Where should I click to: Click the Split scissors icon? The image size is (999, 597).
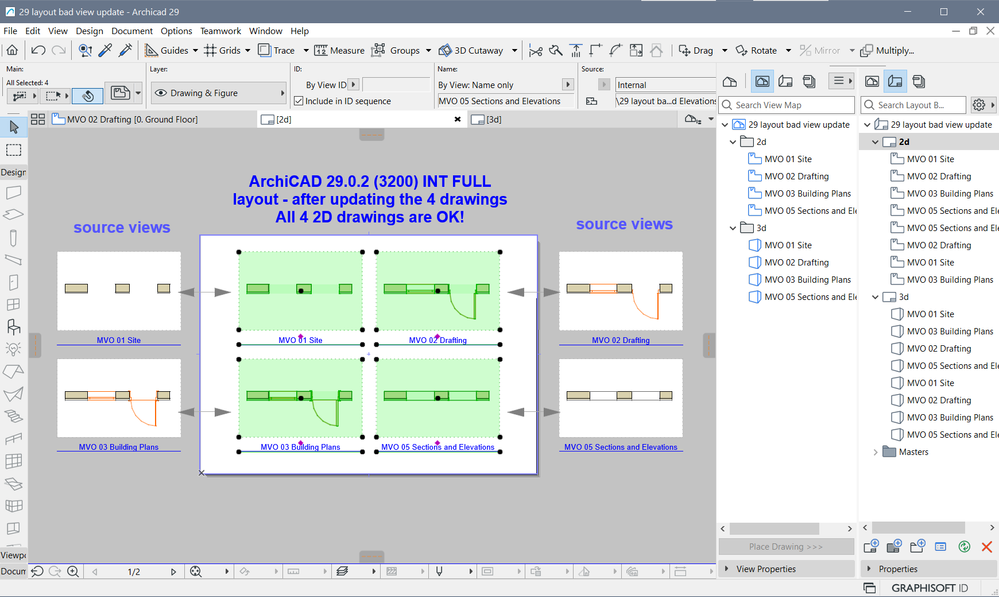(x=536, y=50)
